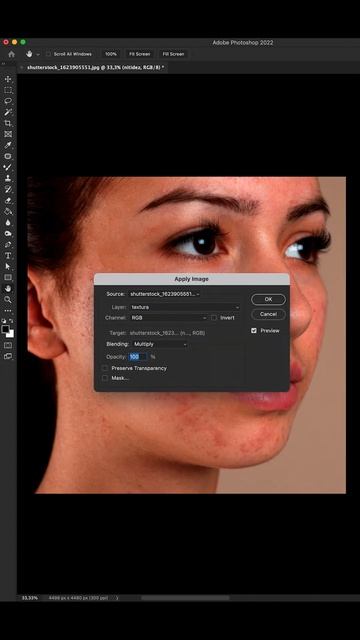Click the horizontal scrollbar

click(x=185, y=598)
